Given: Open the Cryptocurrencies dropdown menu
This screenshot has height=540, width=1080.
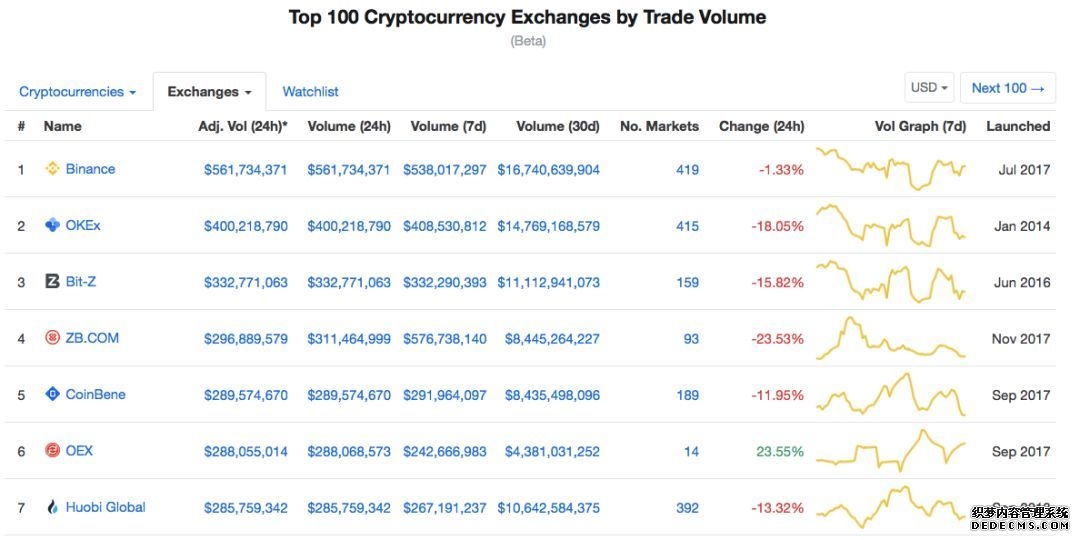Looking at the screenshot, I should click(77, 92).
